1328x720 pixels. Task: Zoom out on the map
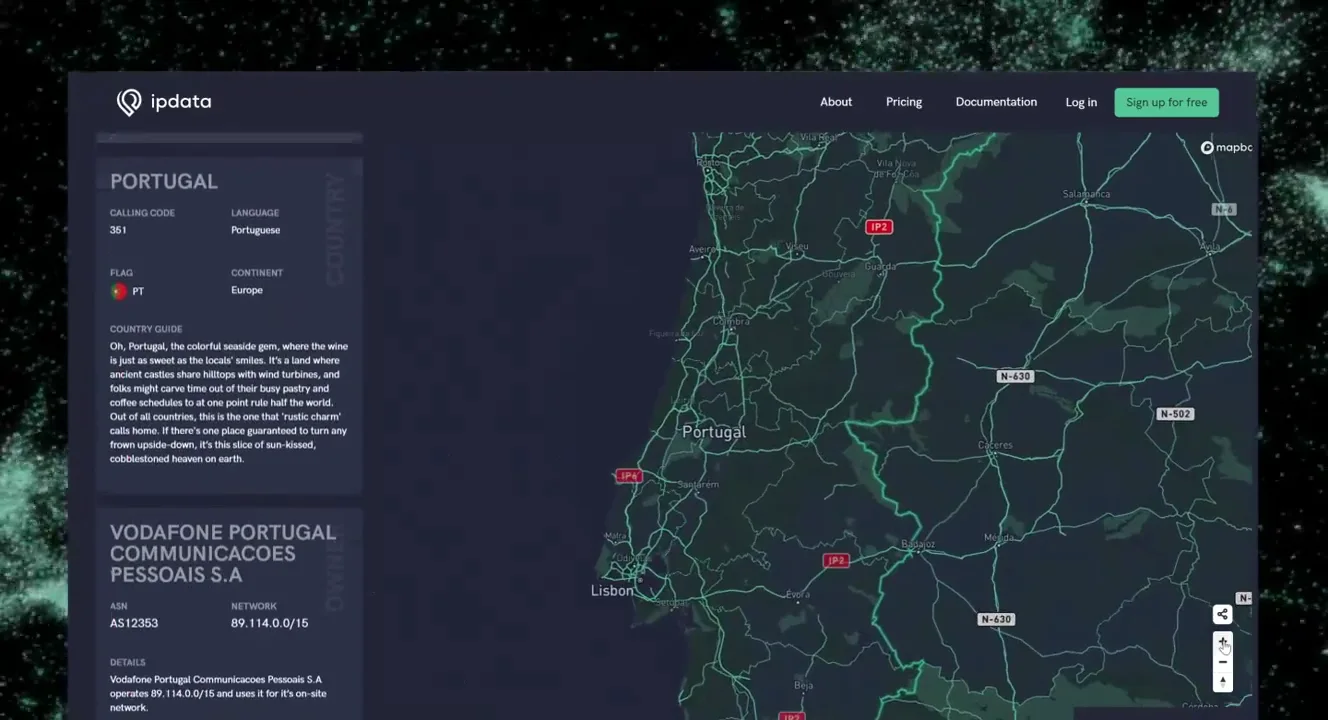[x=1222, y=662]
